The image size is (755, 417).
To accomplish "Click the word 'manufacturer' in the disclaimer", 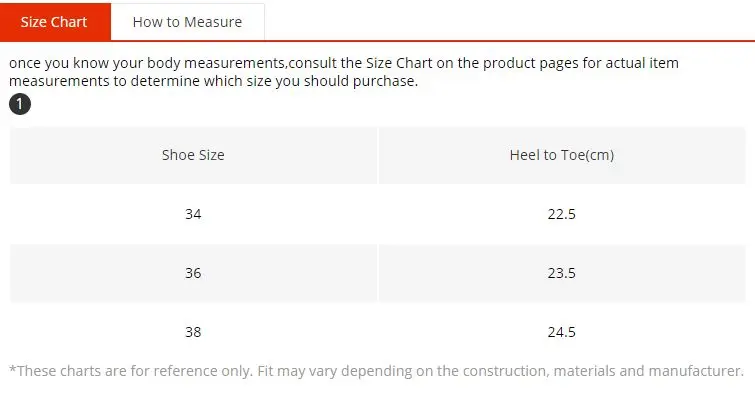I will click(695, 371).
